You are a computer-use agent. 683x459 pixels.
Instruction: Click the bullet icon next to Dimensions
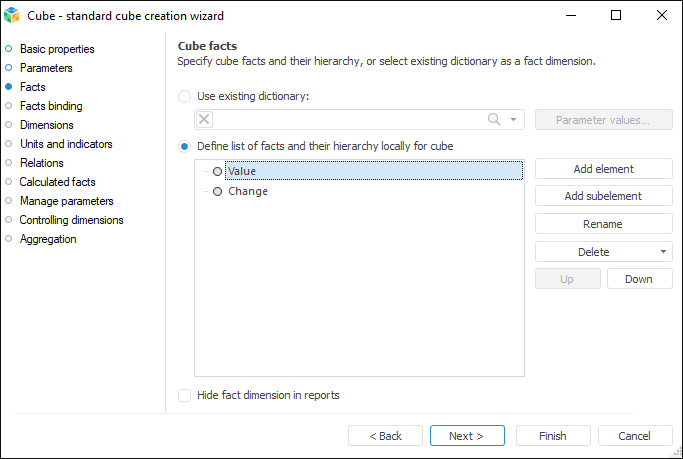[9, 125]
